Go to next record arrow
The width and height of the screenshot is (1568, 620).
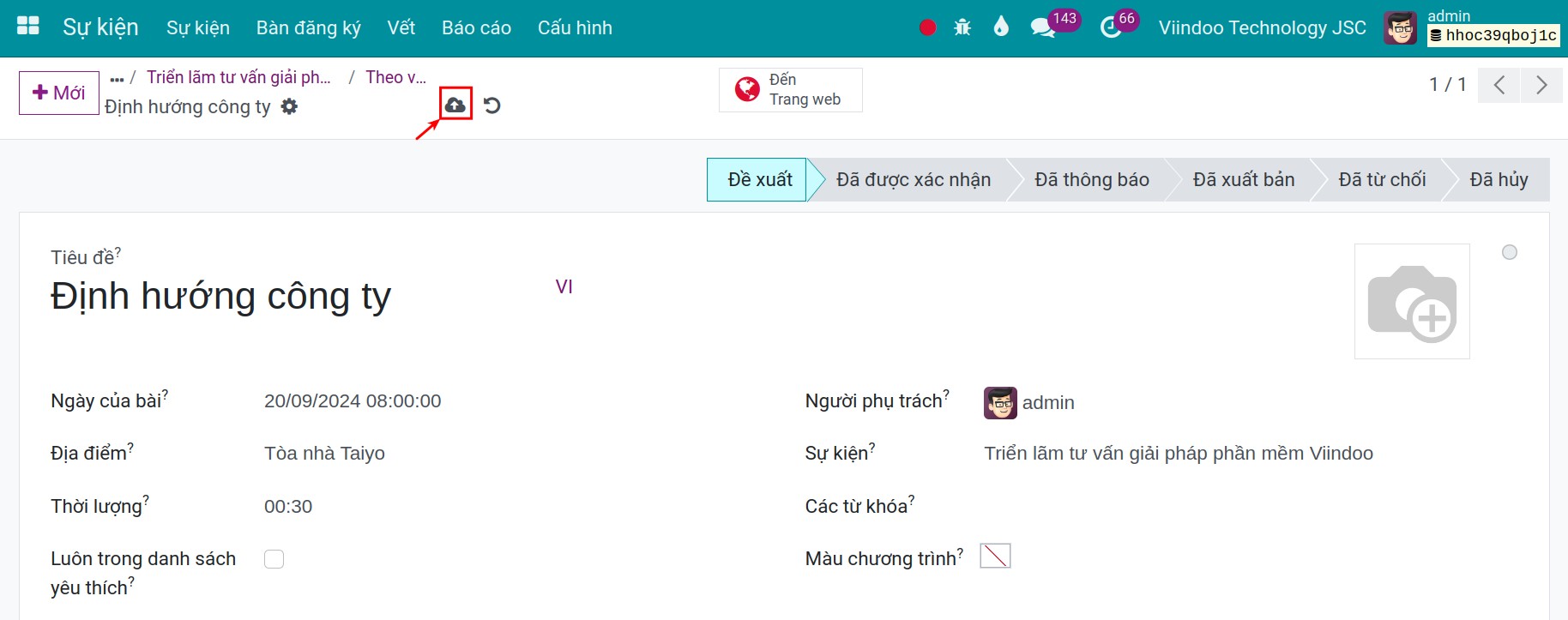click(1541, 85)
